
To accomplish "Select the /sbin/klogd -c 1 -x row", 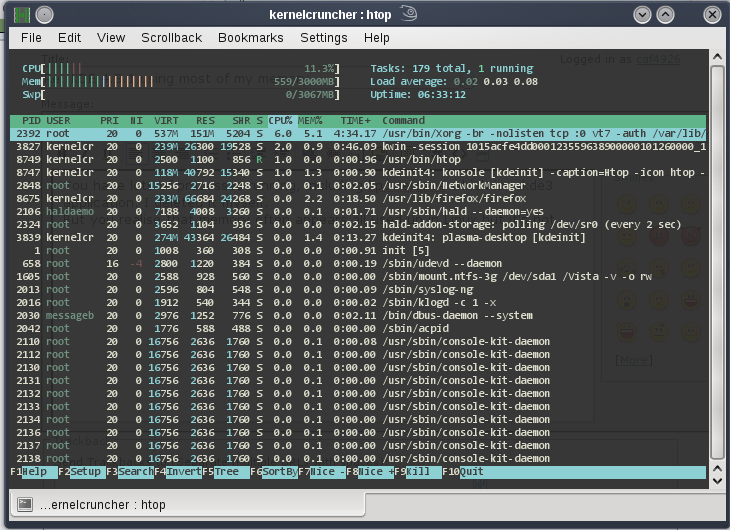I will coord(358,303).
